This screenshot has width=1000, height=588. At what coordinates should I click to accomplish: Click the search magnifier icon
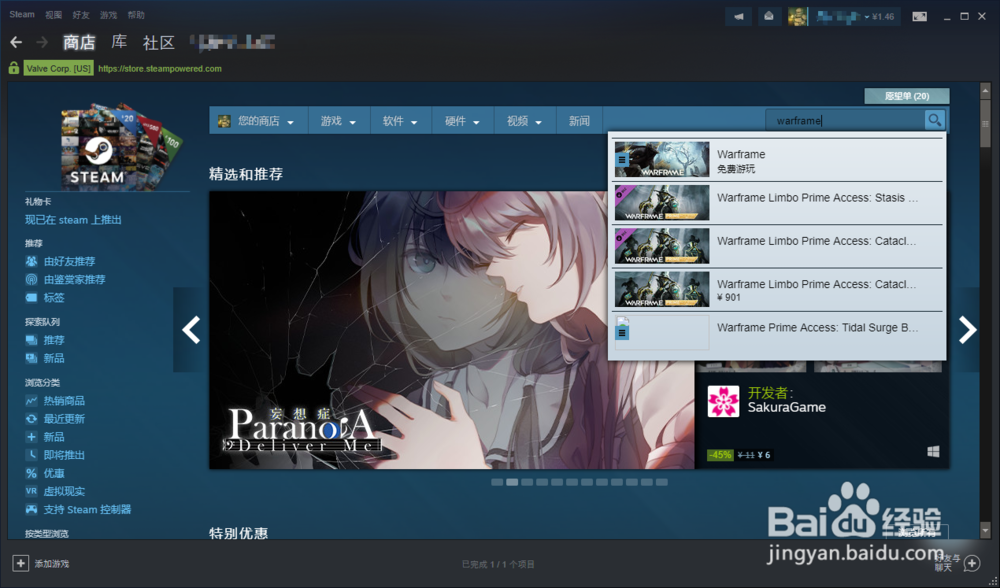pos(934,120)
